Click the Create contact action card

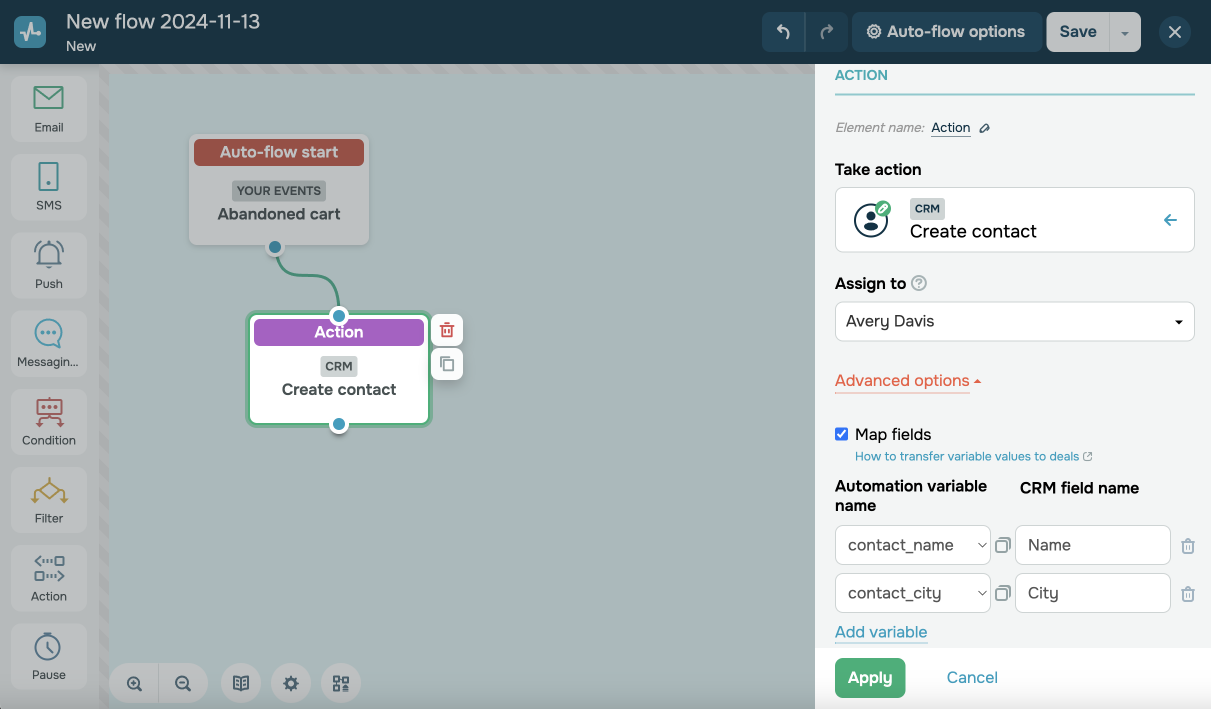pos(1014,220)
